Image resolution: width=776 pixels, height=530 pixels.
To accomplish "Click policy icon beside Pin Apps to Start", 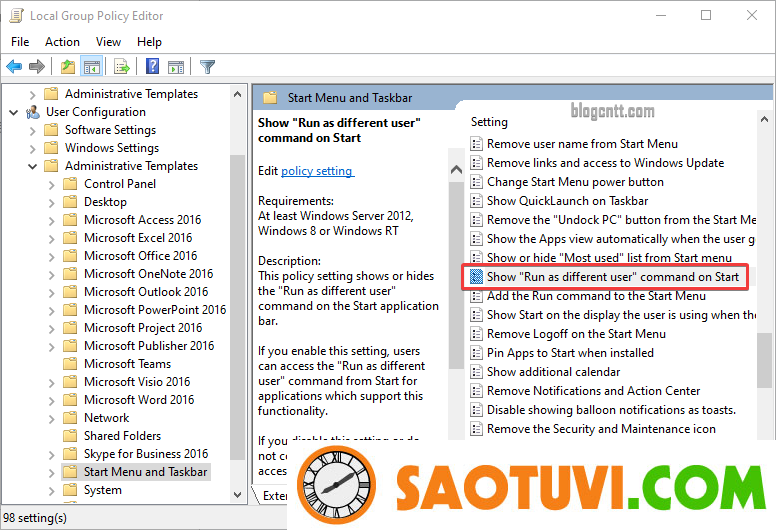I will point(476,353).
